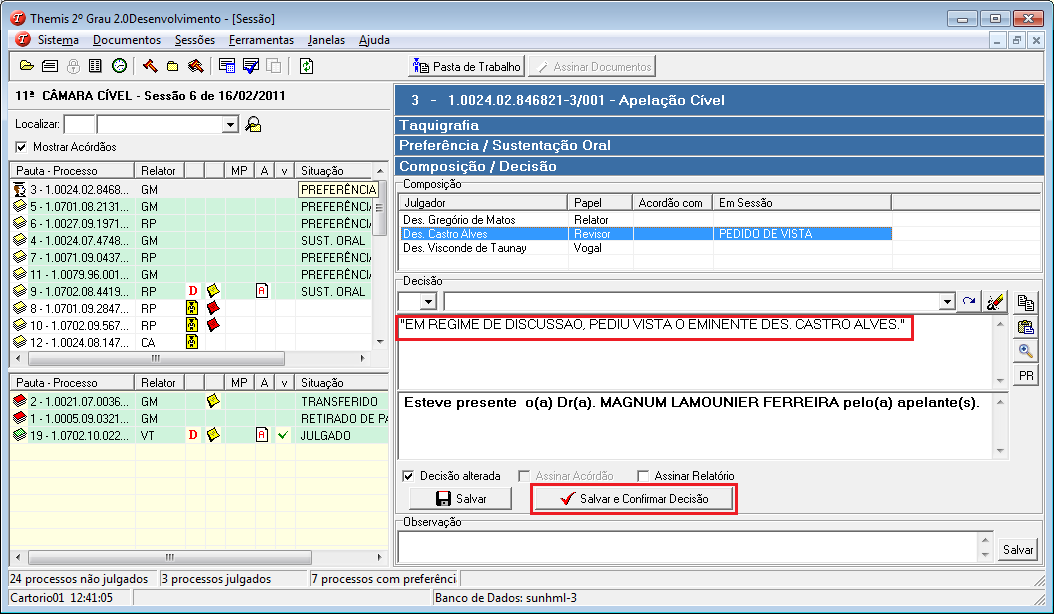This screenshot has width=1054, height=614.
Task: Click the eraser clear icon in Decisão
Action: (x=995, y=301)
